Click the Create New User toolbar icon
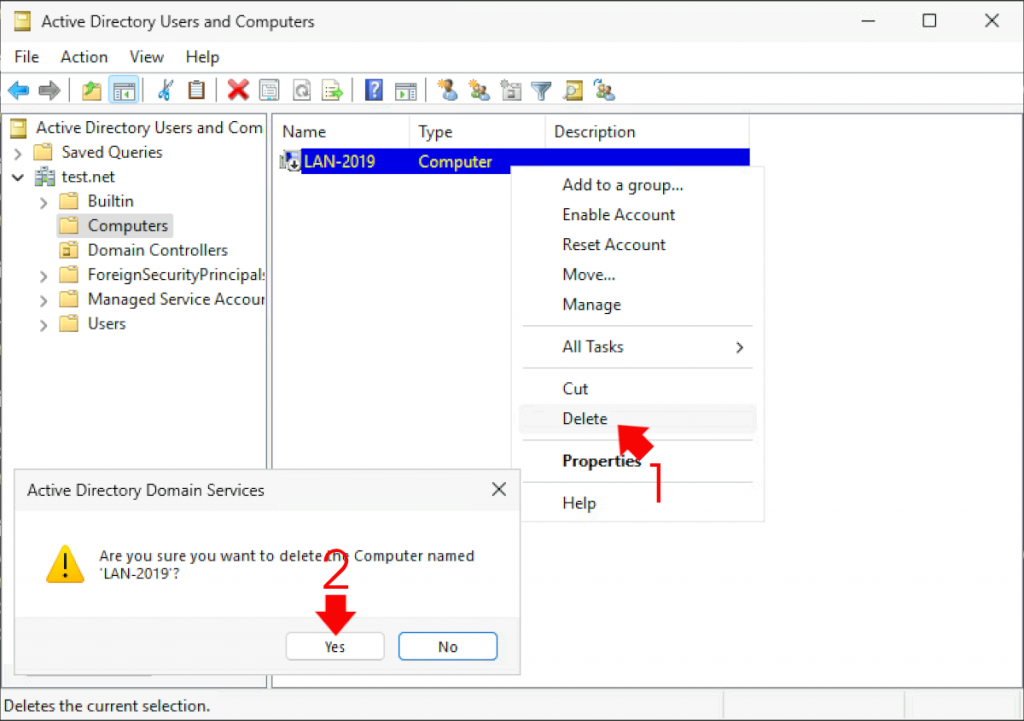The image size is (1024, 721). point(447,90)
